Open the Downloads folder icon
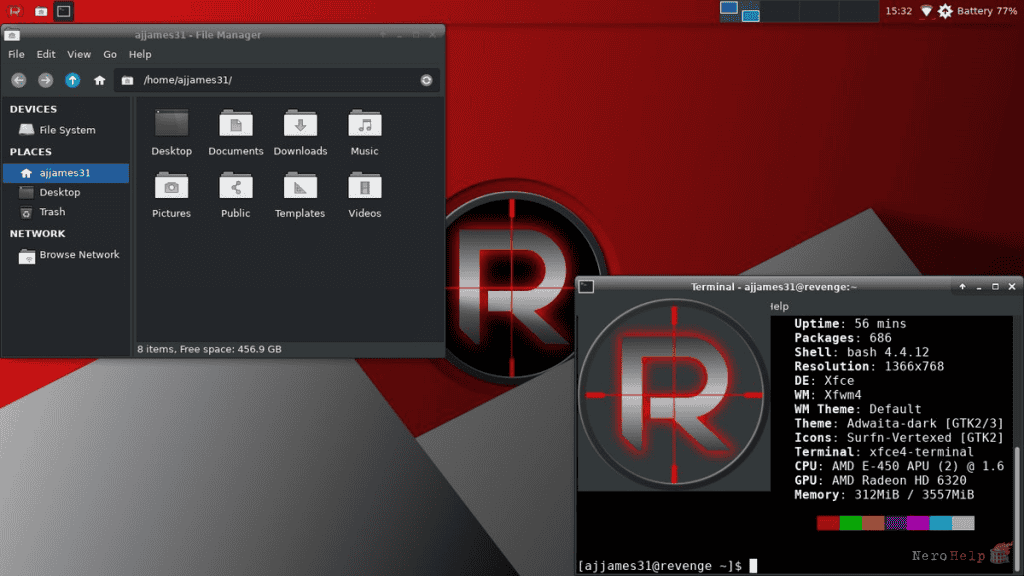The height and width of the screenshot is (576, 1024). coord(300,123)
